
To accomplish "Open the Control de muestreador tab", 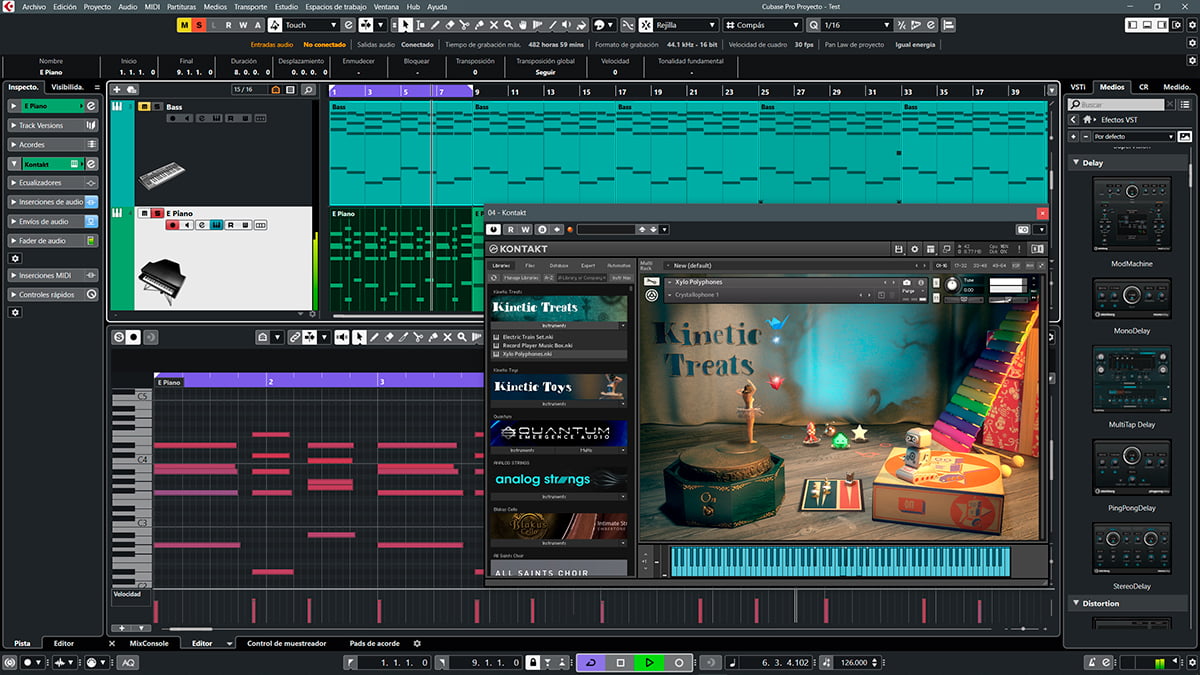I will tap(286, 643).
